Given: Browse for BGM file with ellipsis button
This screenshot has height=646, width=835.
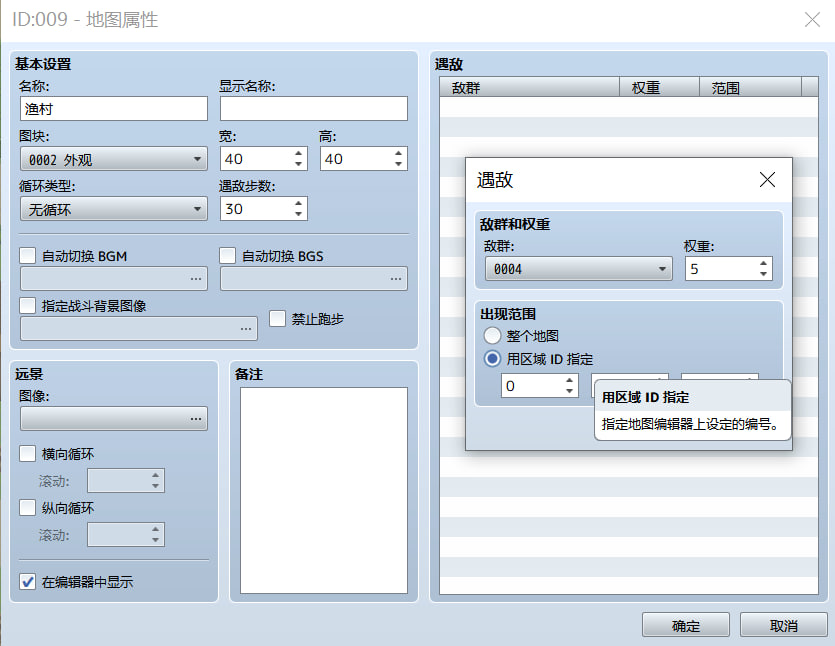Looking at the screenshot, I should pos(196,279).
